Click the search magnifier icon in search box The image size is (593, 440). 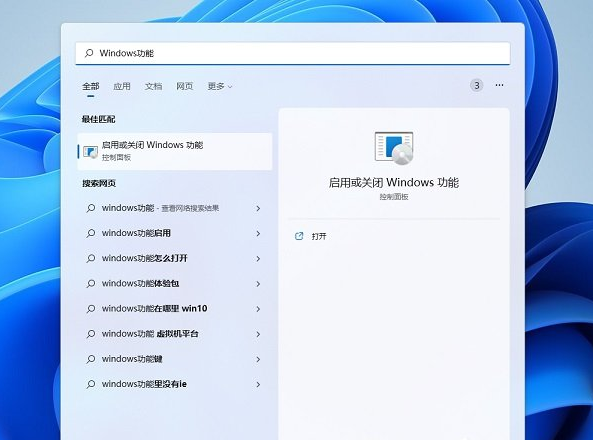pyautogui.click(x=89, y=53)
